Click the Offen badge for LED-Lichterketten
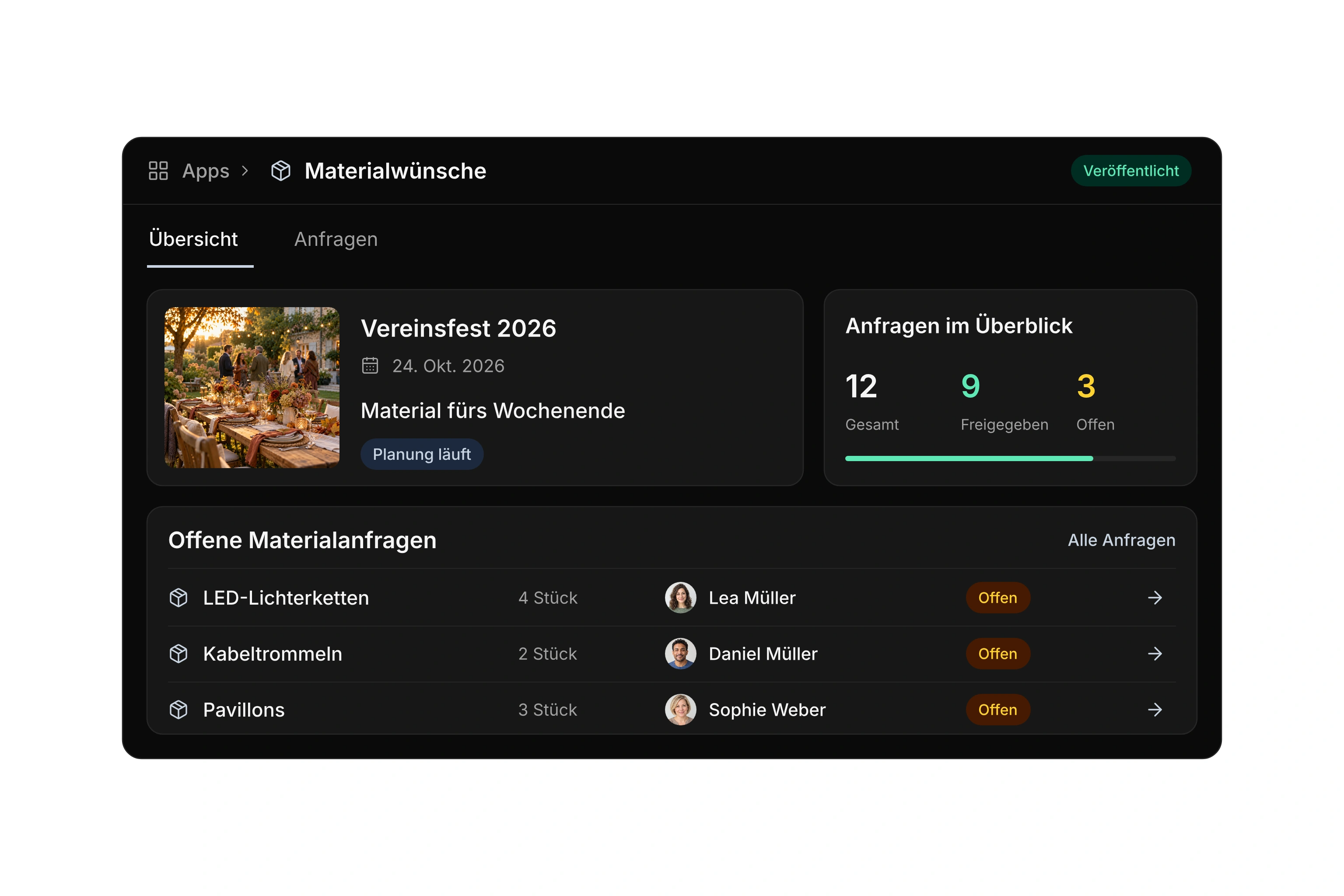 [997, 598]
